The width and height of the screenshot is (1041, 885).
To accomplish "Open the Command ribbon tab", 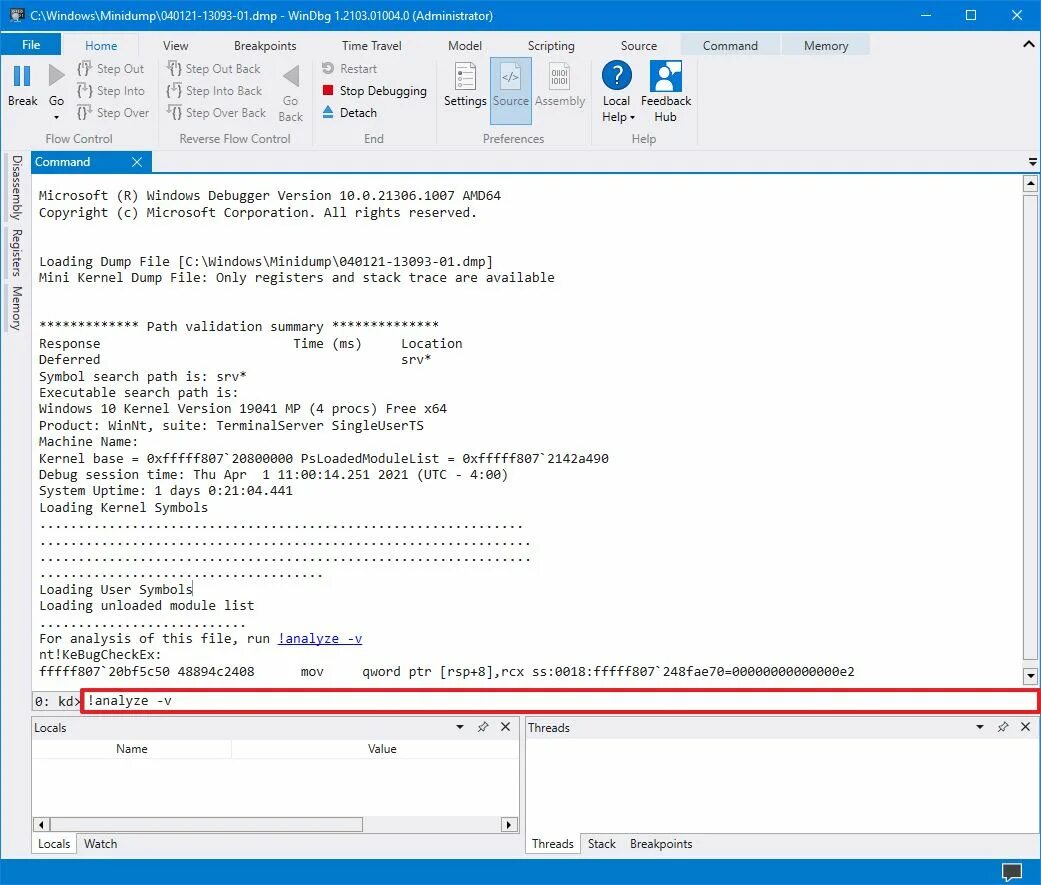I will click(x=730, y=45).
